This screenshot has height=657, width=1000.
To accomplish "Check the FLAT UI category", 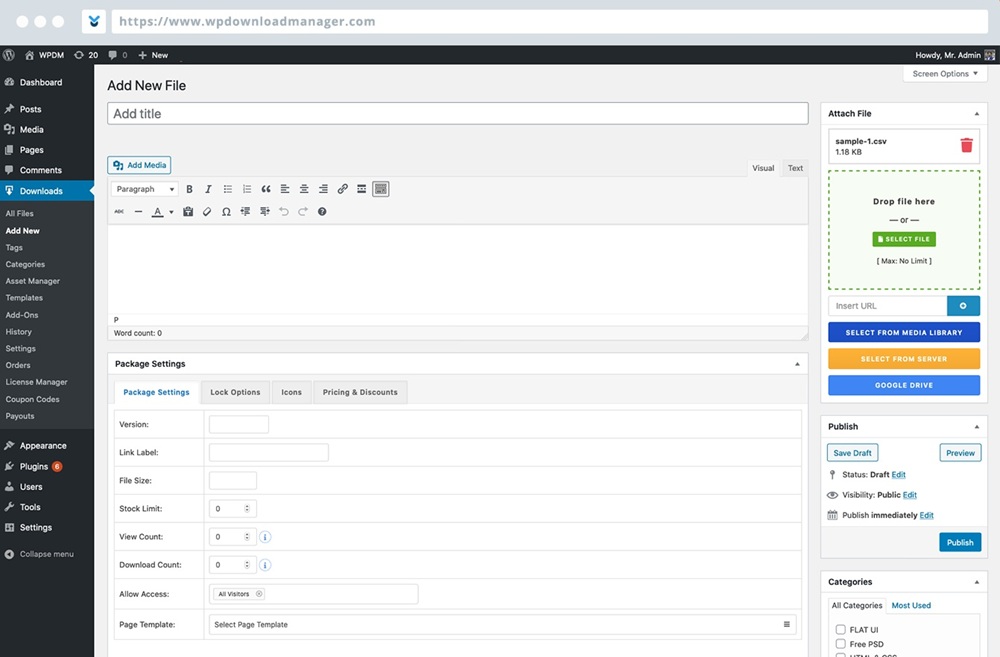I will point(841,630).
